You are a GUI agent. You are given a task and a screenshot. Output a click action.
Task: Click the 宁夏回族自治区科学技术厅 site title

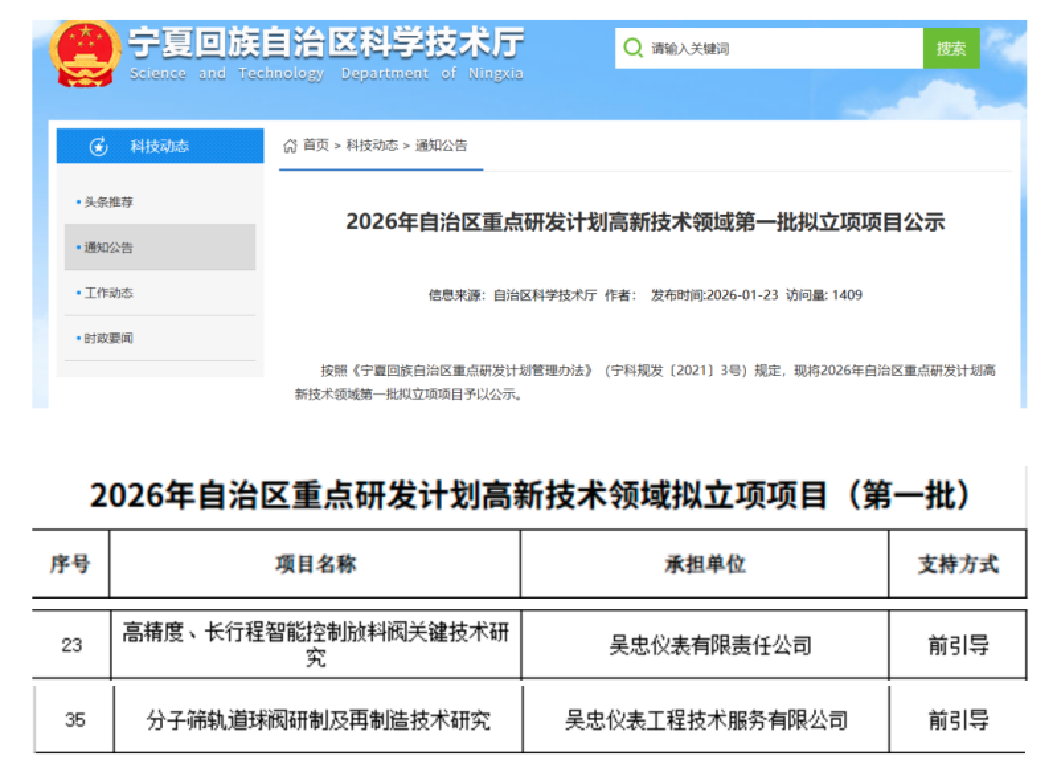[x=326, y=44]
